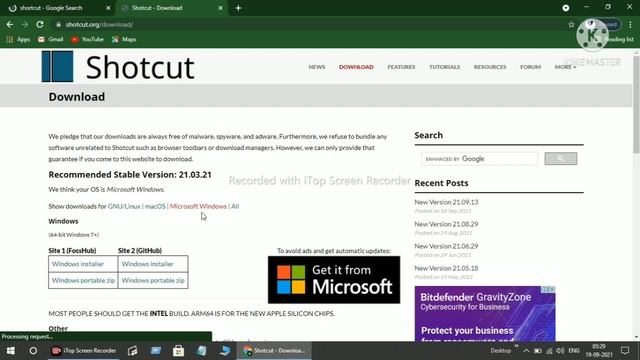Open YouTube bookmark

pos(87,39)
